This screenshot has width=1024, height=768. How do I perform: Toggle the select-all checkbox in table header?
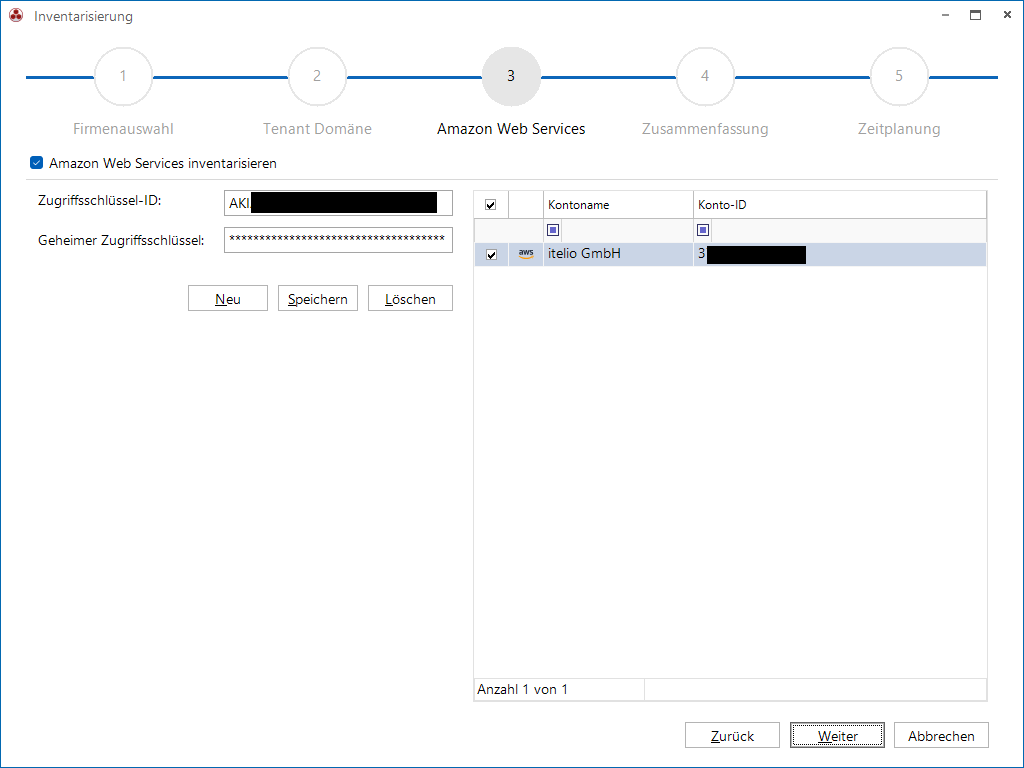[490, 205]
